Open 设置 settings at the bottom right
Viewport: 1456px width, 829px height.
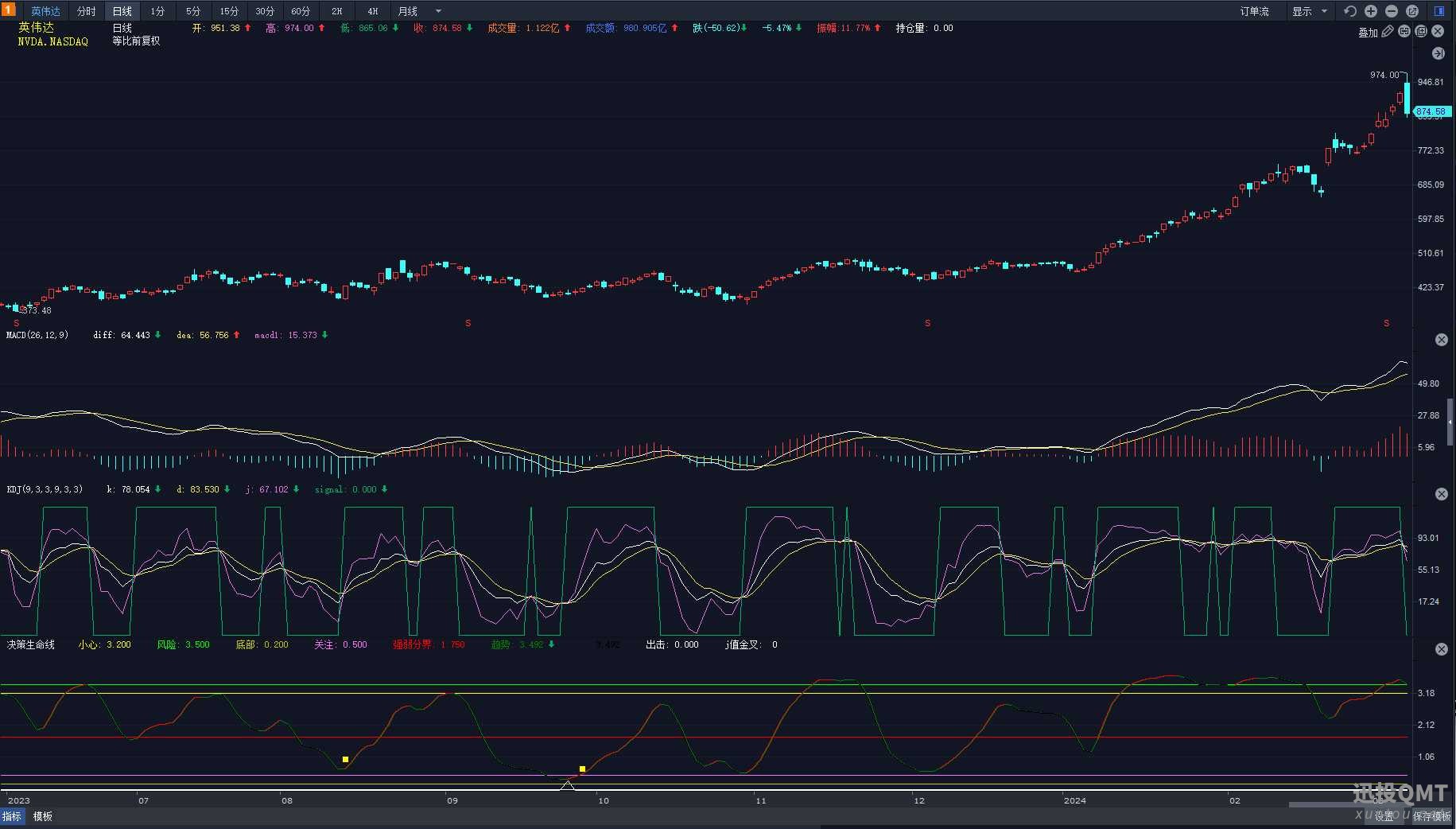(1384, 816)
